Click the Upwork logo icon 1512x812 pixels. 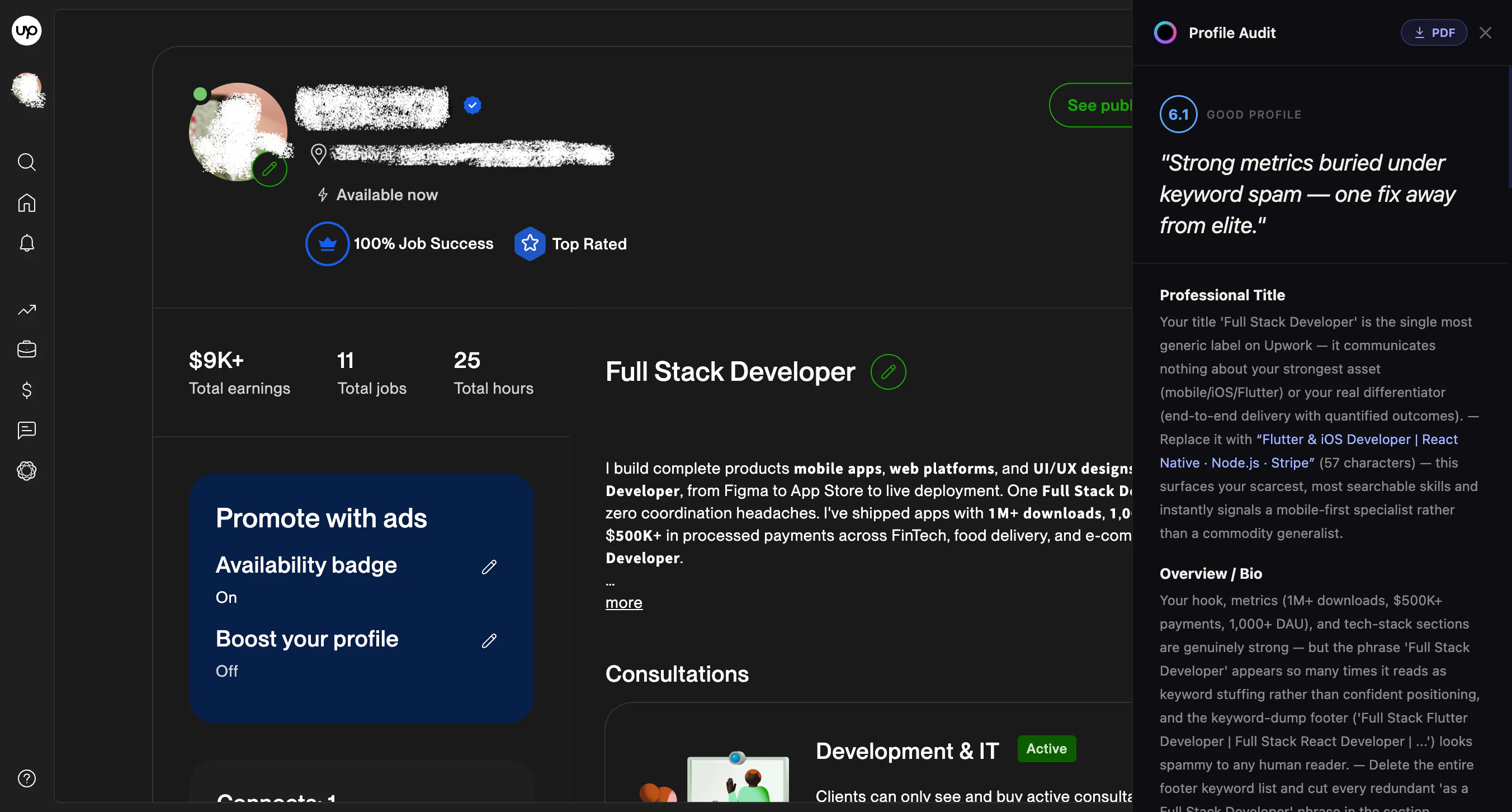(26, 31)
